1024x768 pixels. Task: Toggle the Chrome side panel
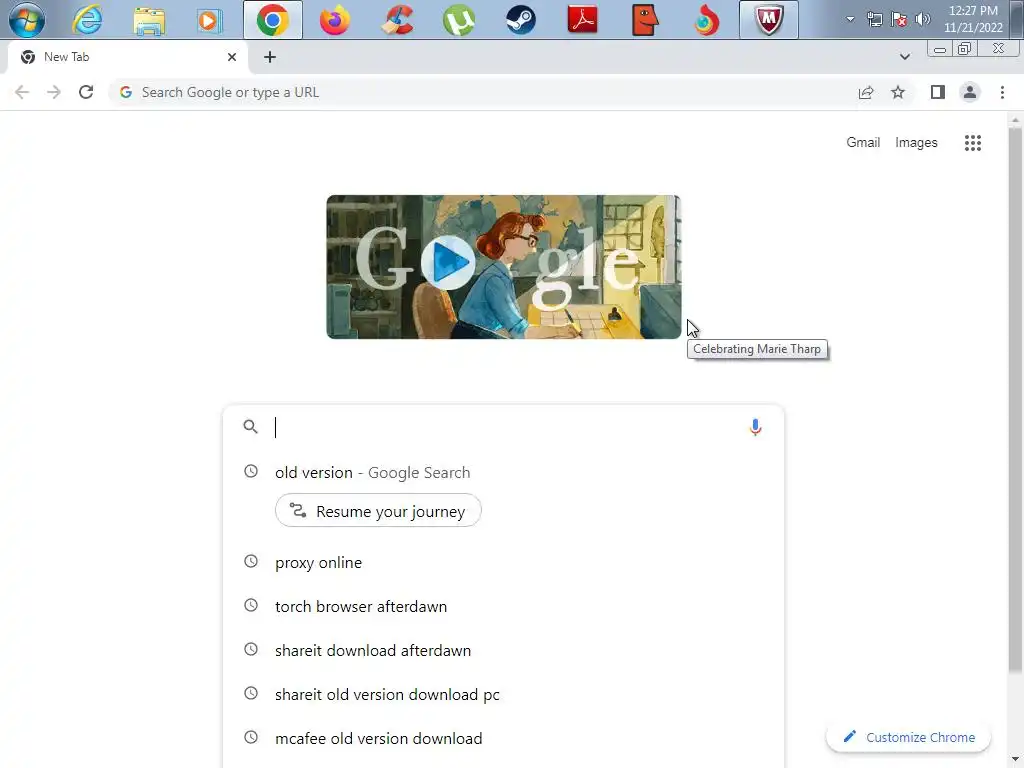938,92
